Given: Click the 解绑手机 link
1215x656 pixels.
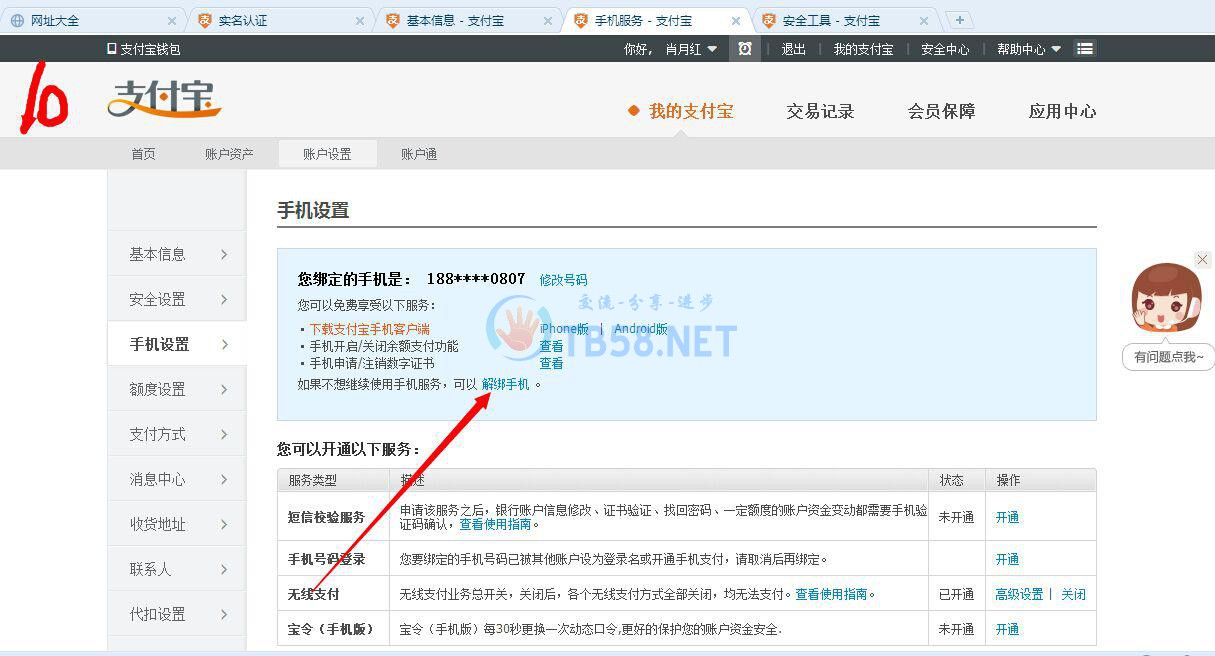Looking at the screenshot, I should coord(505,384).
